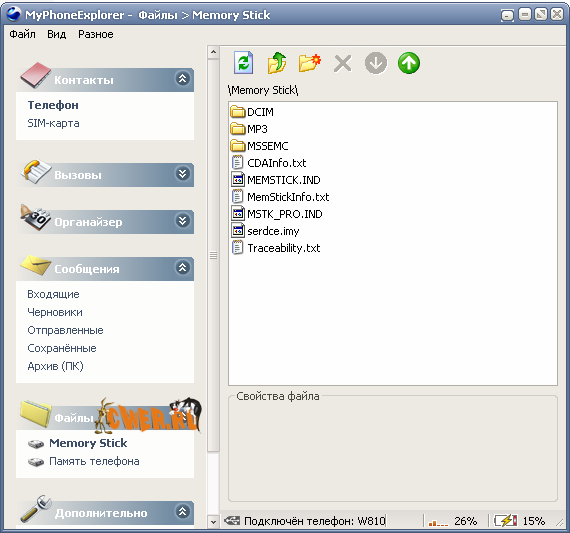Click the serdce.imy file icon
This screenshot has width=570, height=533.
pyautogui.click(x=238, y=231)
